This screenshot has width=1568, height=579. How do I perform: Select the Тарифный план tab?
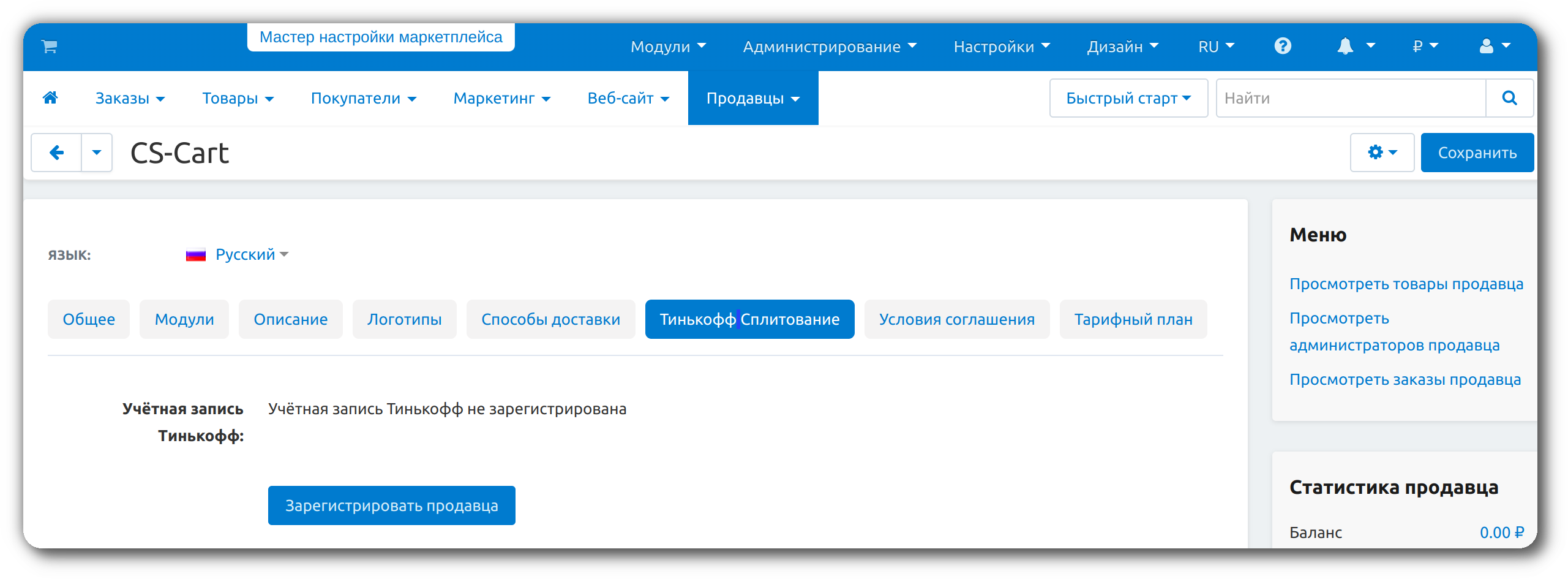[1133, 319]
